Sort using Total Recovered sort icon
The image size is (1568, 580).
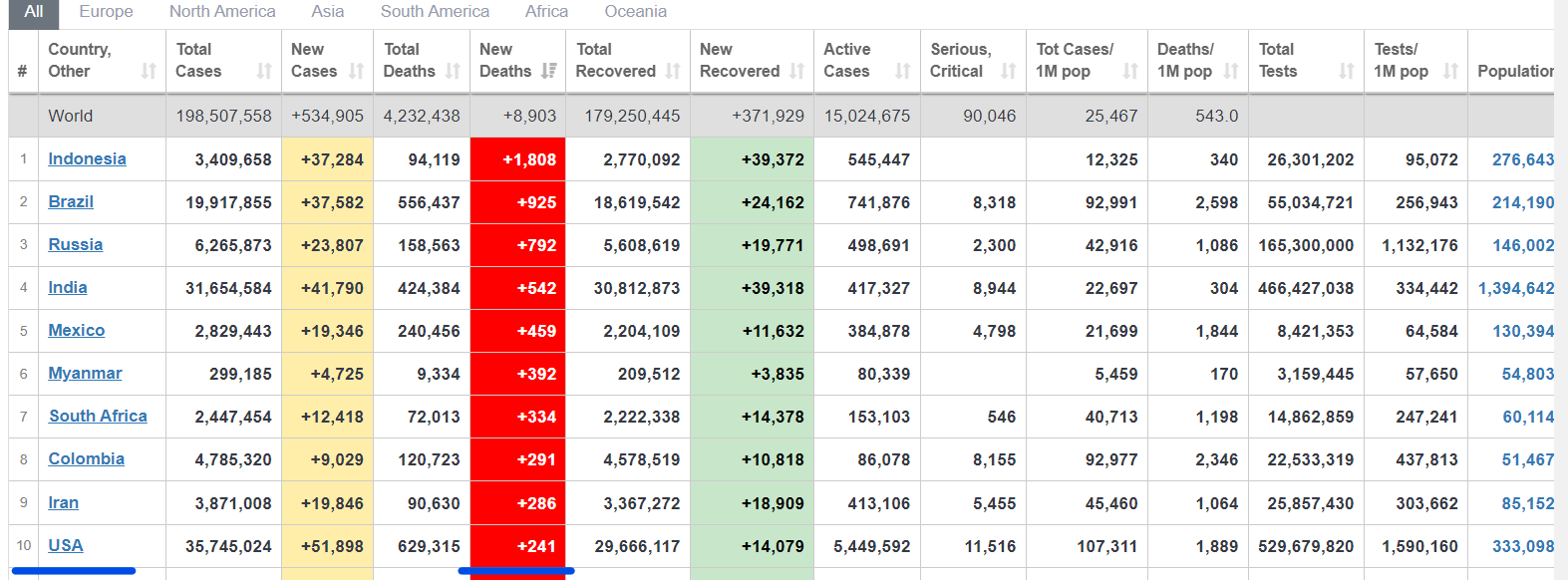click(x=673, y=71)
